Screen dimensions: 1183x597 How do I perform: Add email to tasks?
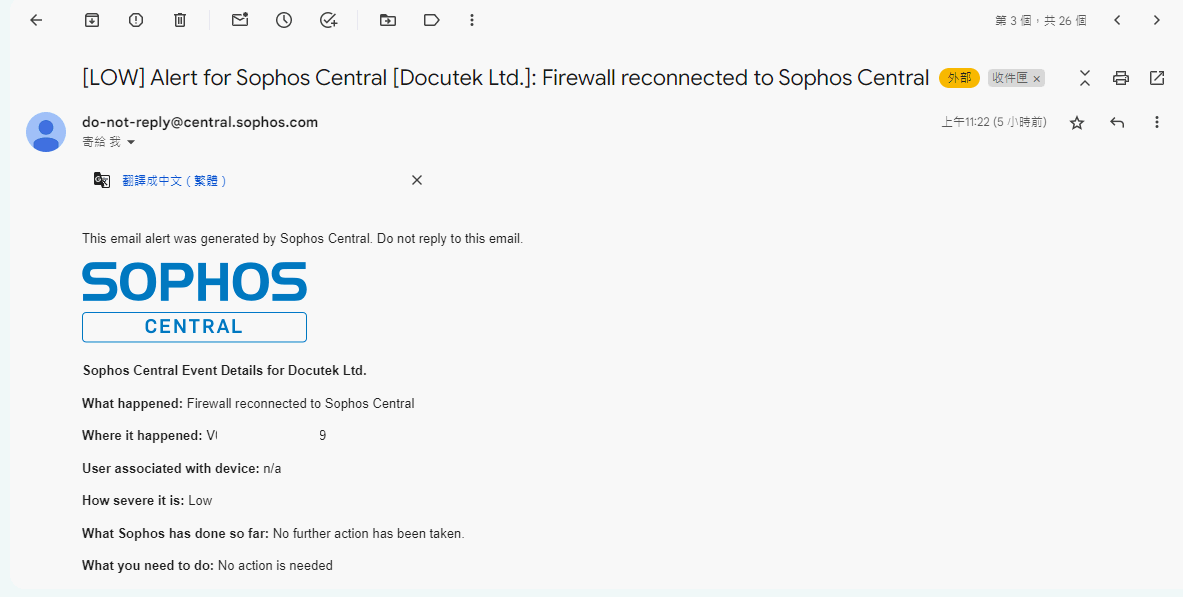point(328,20)
